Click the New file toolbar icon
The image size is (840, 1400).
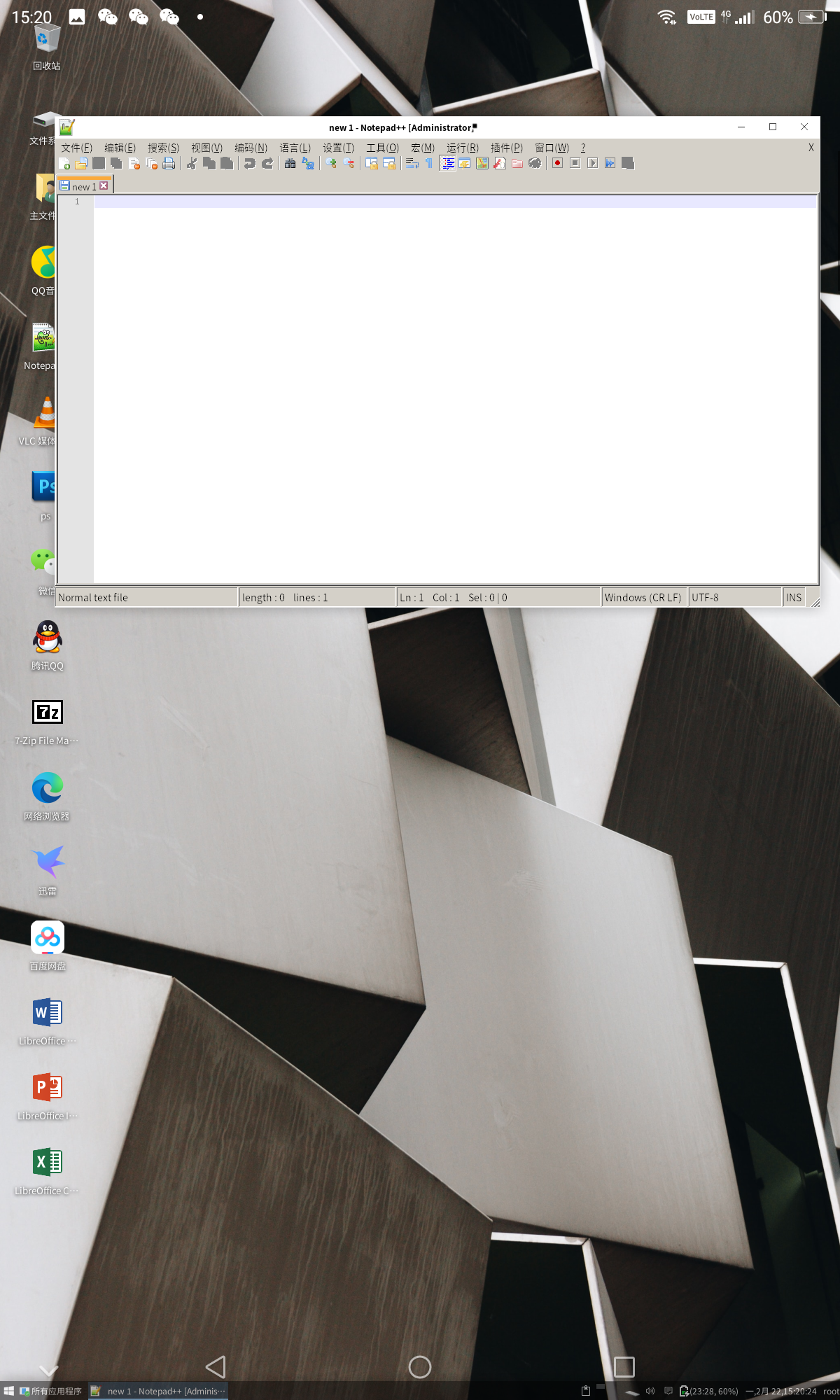64,163
